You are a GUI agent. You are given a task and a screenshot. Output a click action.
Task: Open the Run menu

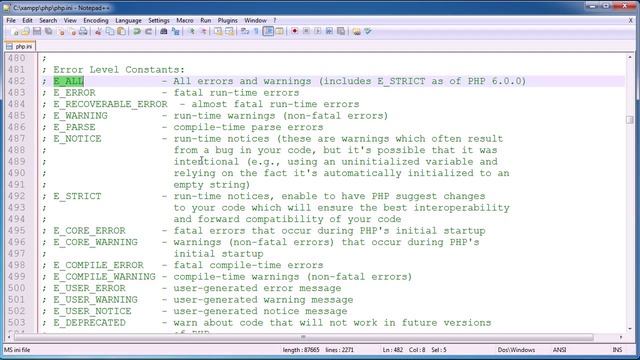point(206,20)
